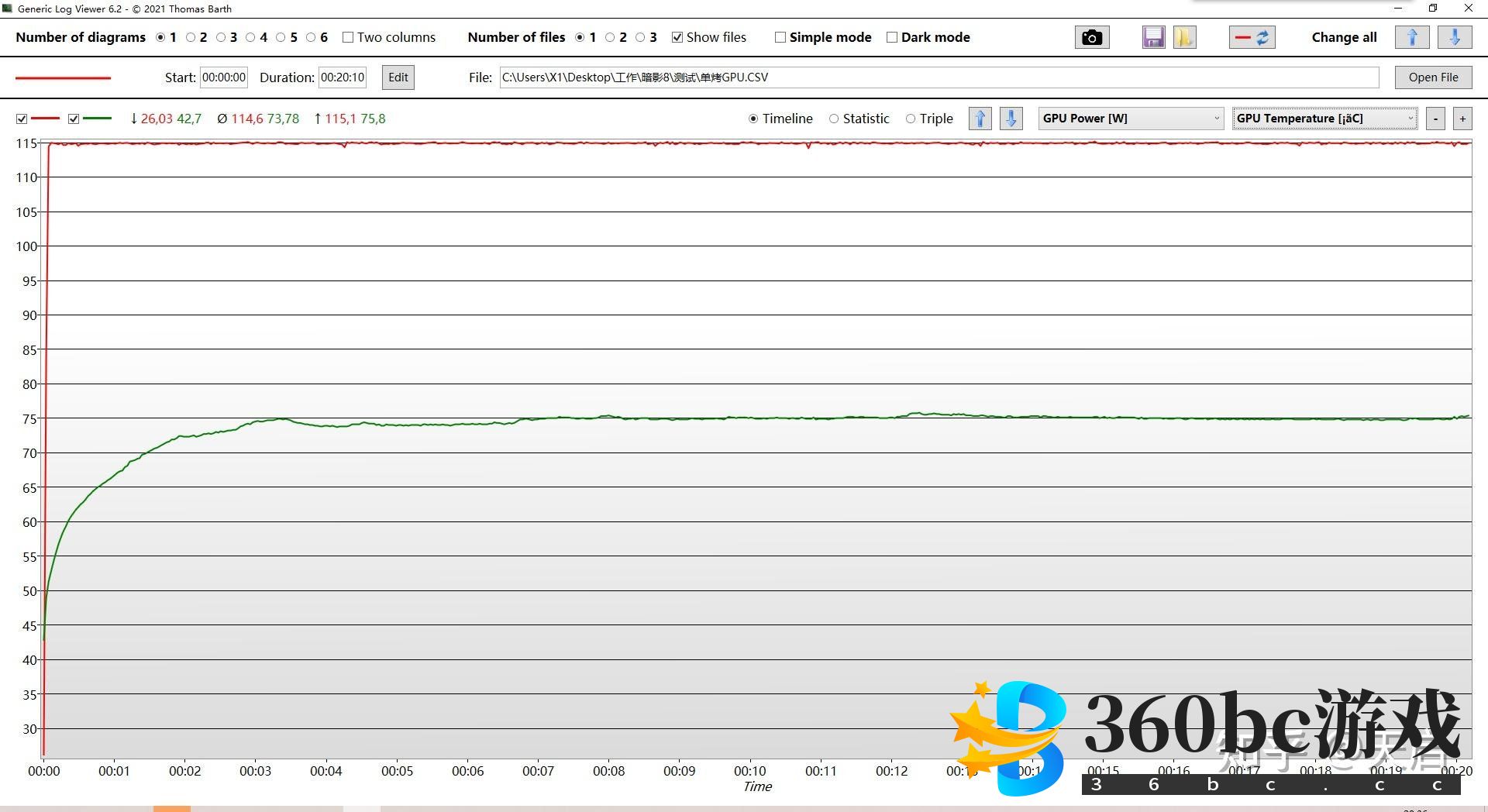Open the GPU Power [W] dropdown

(x=1131, y=119)
